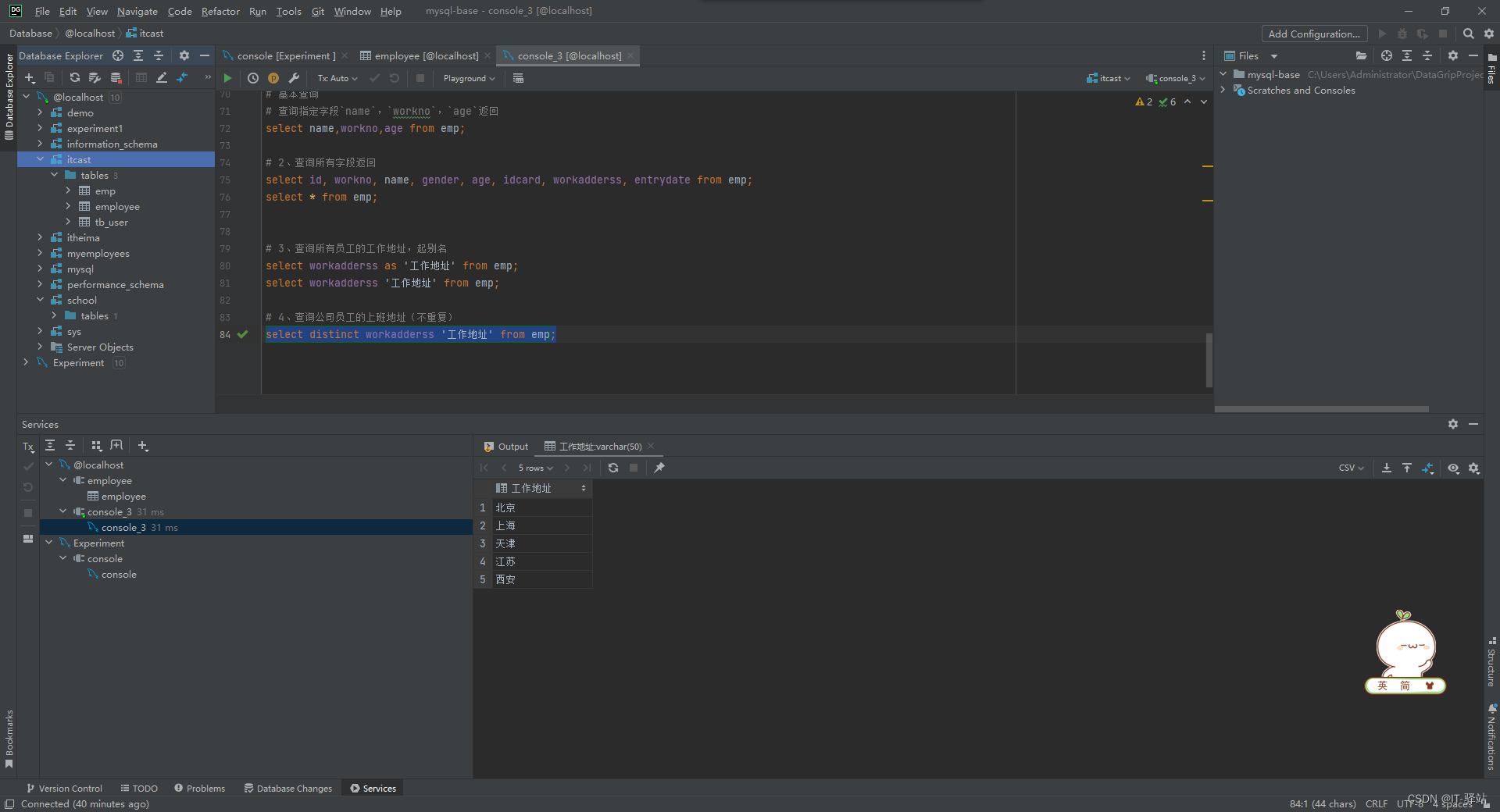The image size is (1500, 812).
Task: Open the Refactor menu
Action: 220,11
